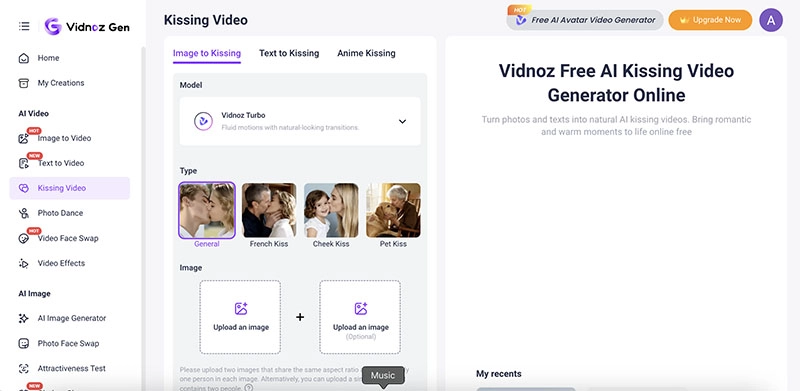Click the account avatar 'A'

[x=771, y=20]
